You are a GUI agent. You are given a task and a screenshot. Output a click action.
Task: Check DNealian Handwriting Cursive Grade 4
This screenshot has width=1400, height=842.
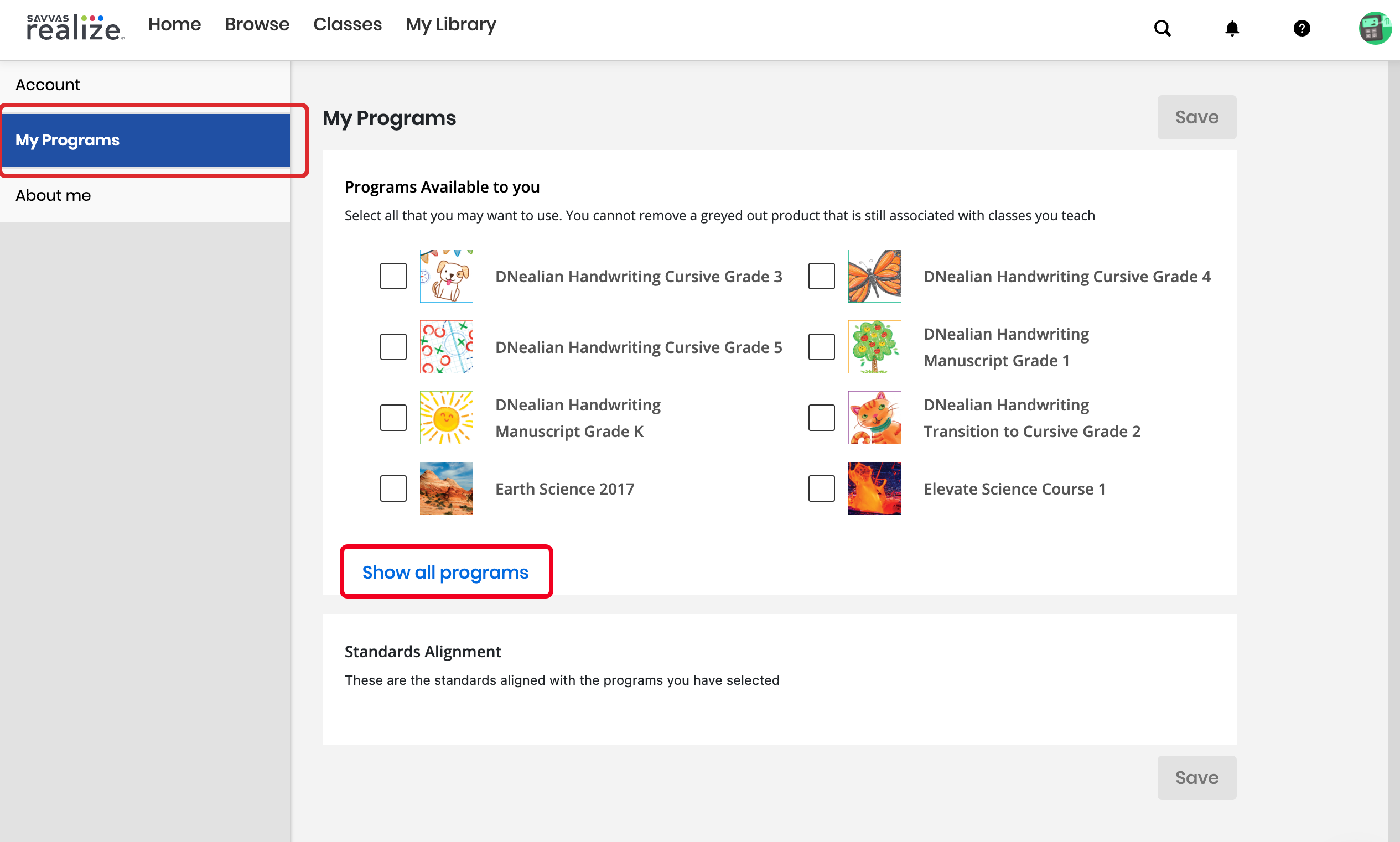point(821,276)
